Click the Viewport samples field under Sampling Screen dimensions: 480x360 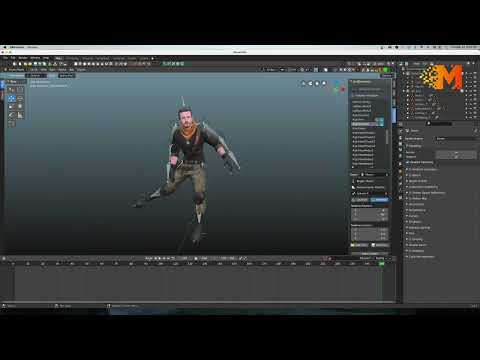[x=456, y=157]
